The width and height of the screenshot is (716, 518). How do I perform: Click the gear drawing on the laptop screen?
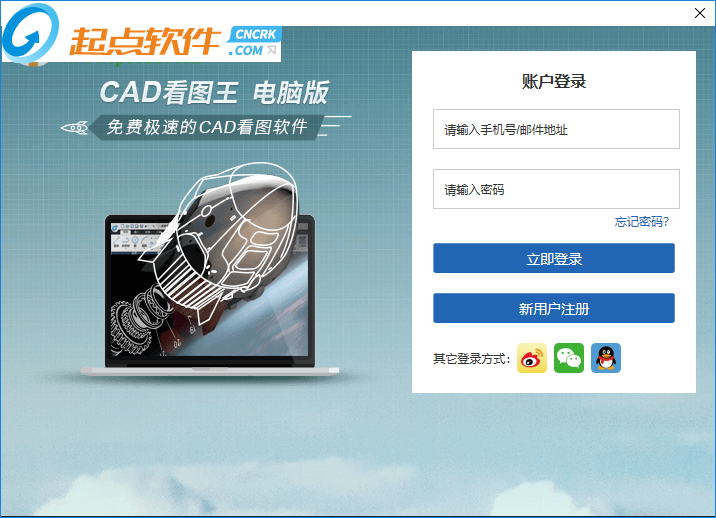coord(130,326)
